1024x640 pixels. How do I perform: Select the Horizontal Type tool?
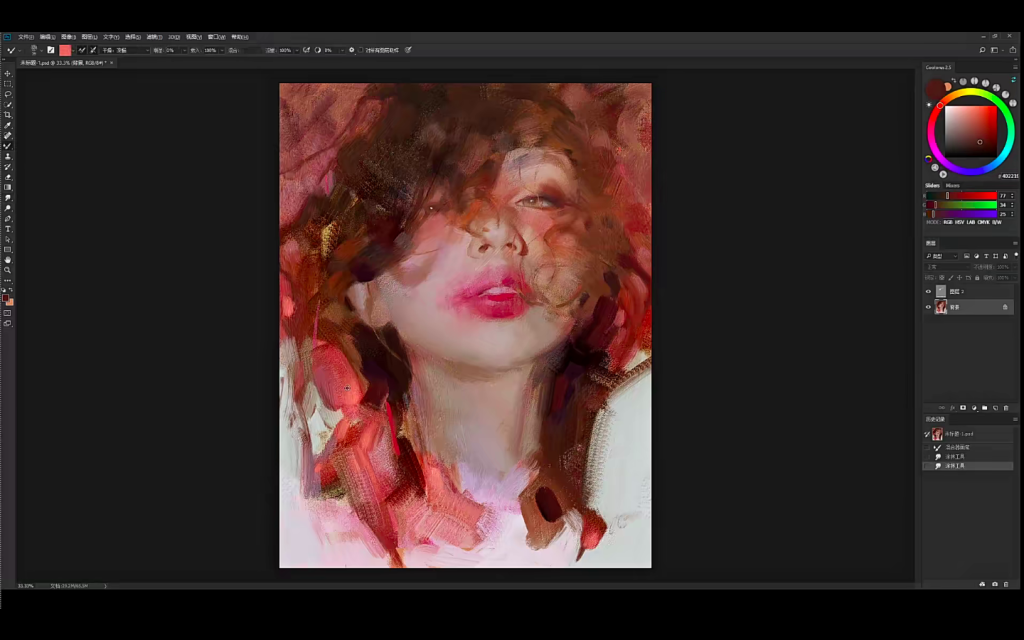(8, 229)
